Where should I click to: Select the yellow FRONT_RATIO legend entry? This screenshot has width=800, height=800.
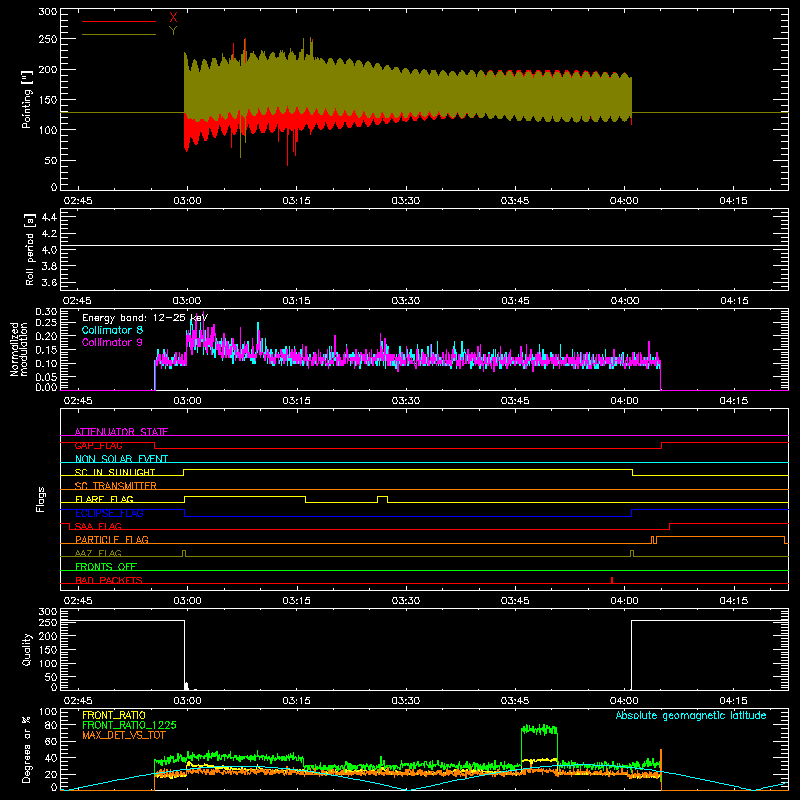114,715
